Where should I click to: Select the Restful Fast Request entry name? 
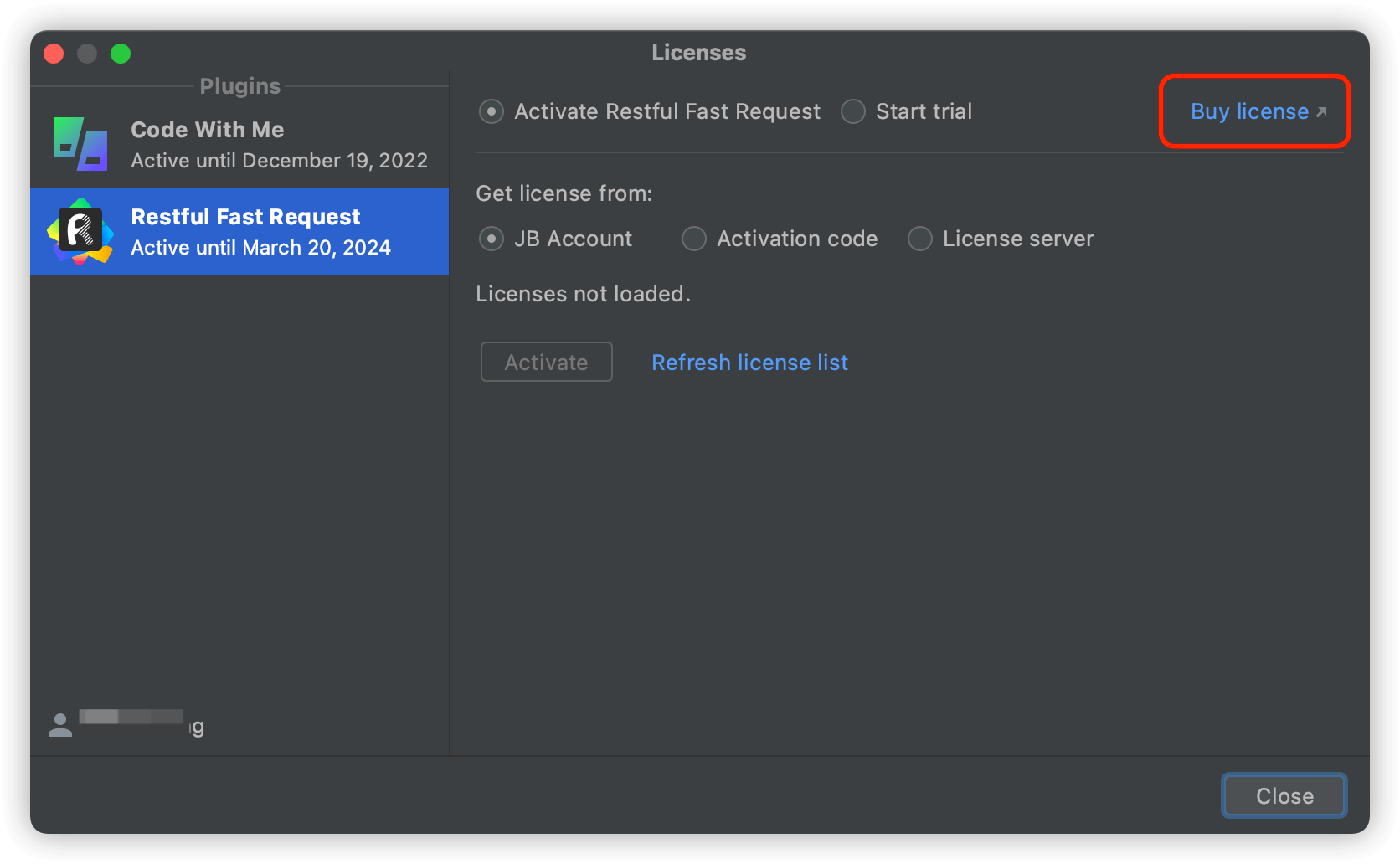coord(245,217)
